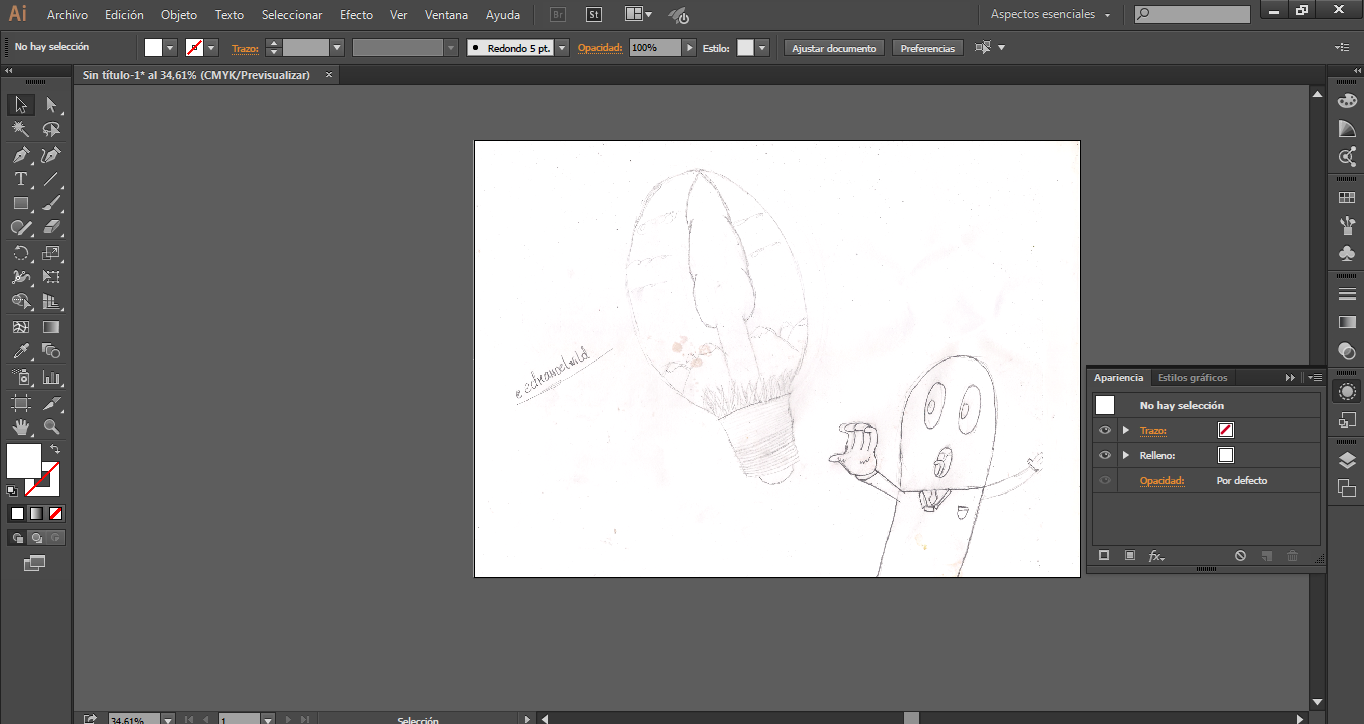This screenshot has height=724, width=1364.
Task: Open Aspectos esenciales workspace dropdown
Action: click(1050, 15)
